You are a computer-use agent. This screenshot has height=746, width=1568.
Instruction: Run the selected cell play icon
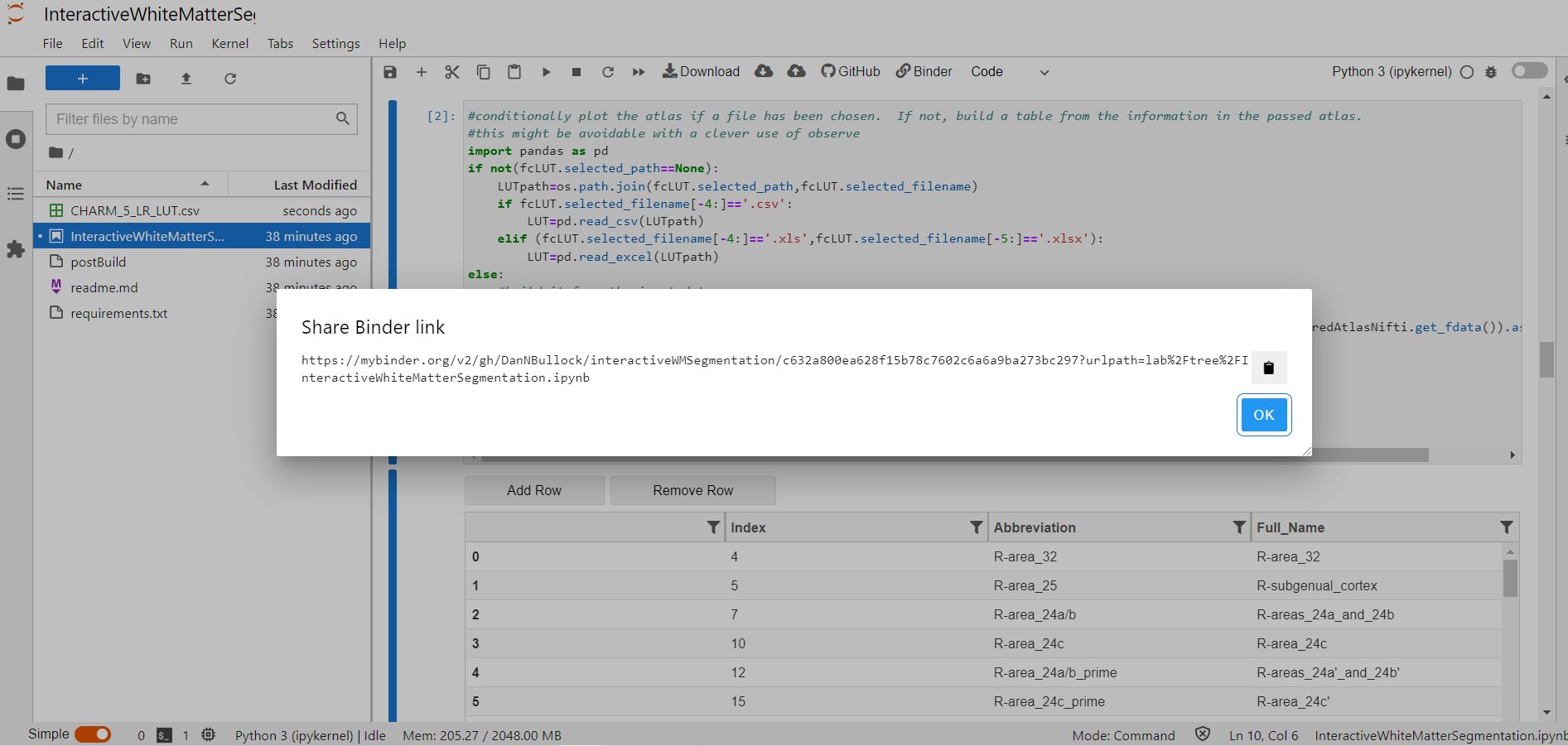tap(546, 72)
